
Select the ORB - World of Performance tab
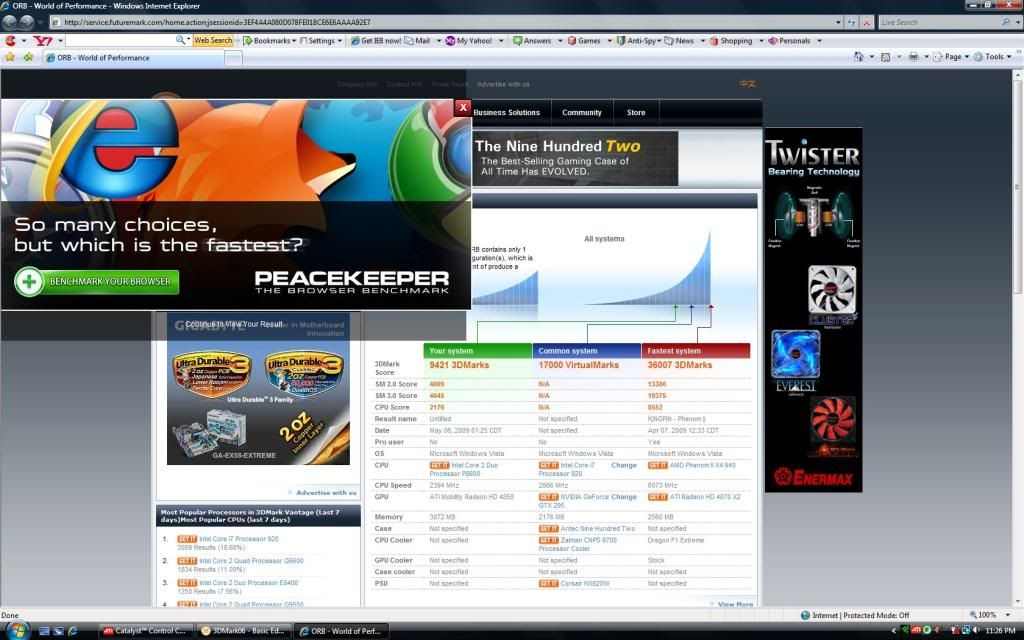coord(133,57)
